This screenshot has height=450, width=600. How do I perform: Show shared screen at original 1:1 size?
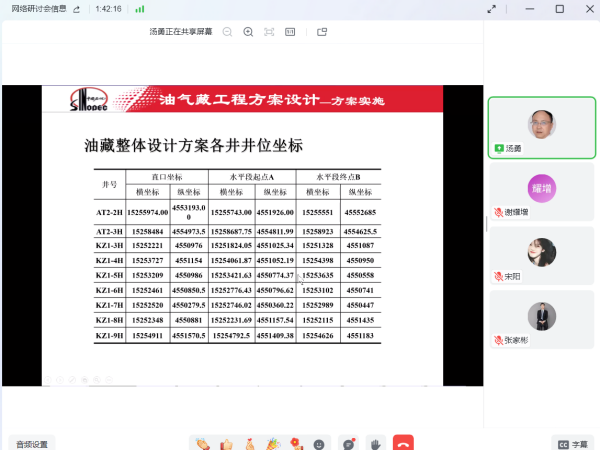[290, 32]
